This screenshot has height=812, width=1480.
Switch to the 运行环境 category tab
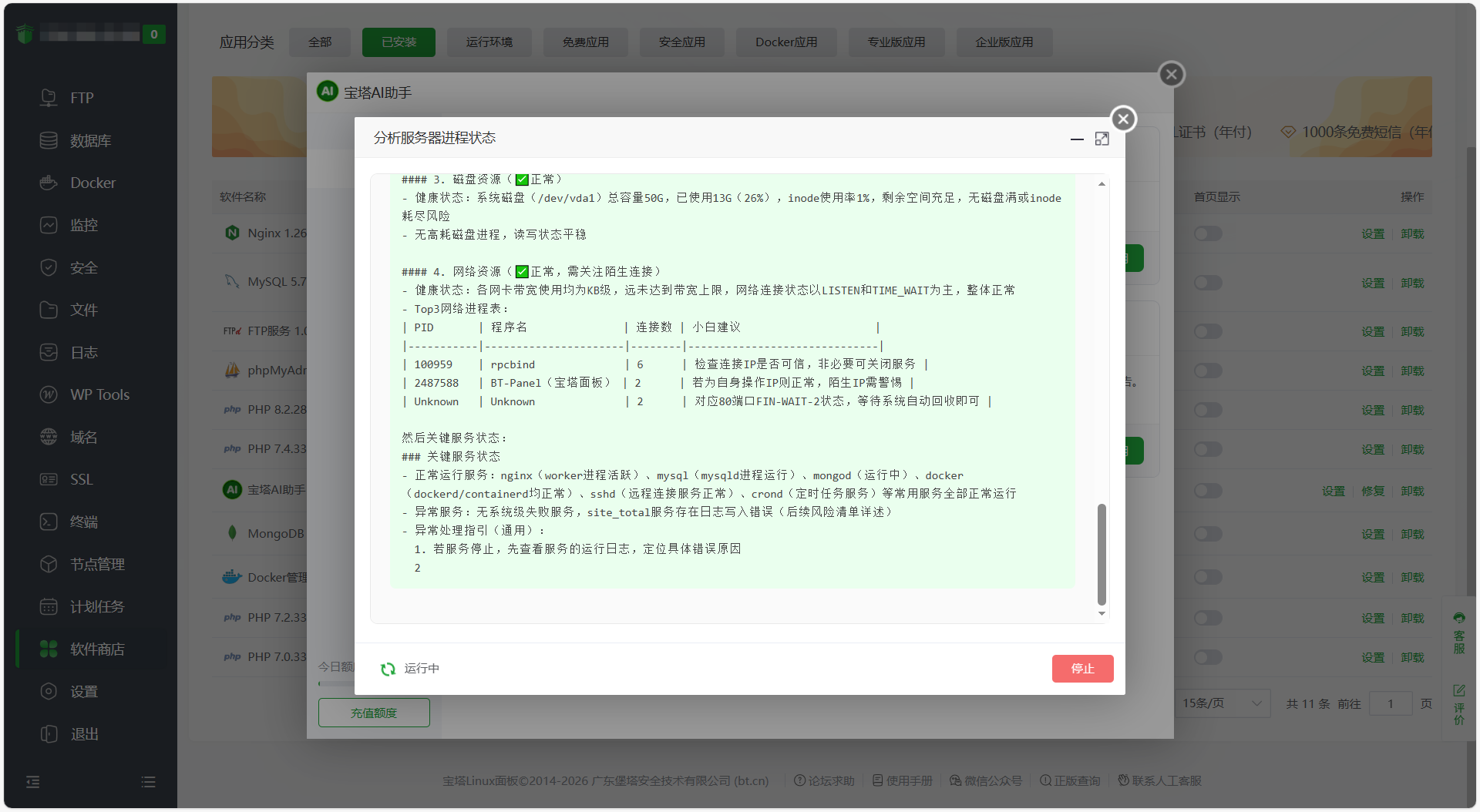489,42
